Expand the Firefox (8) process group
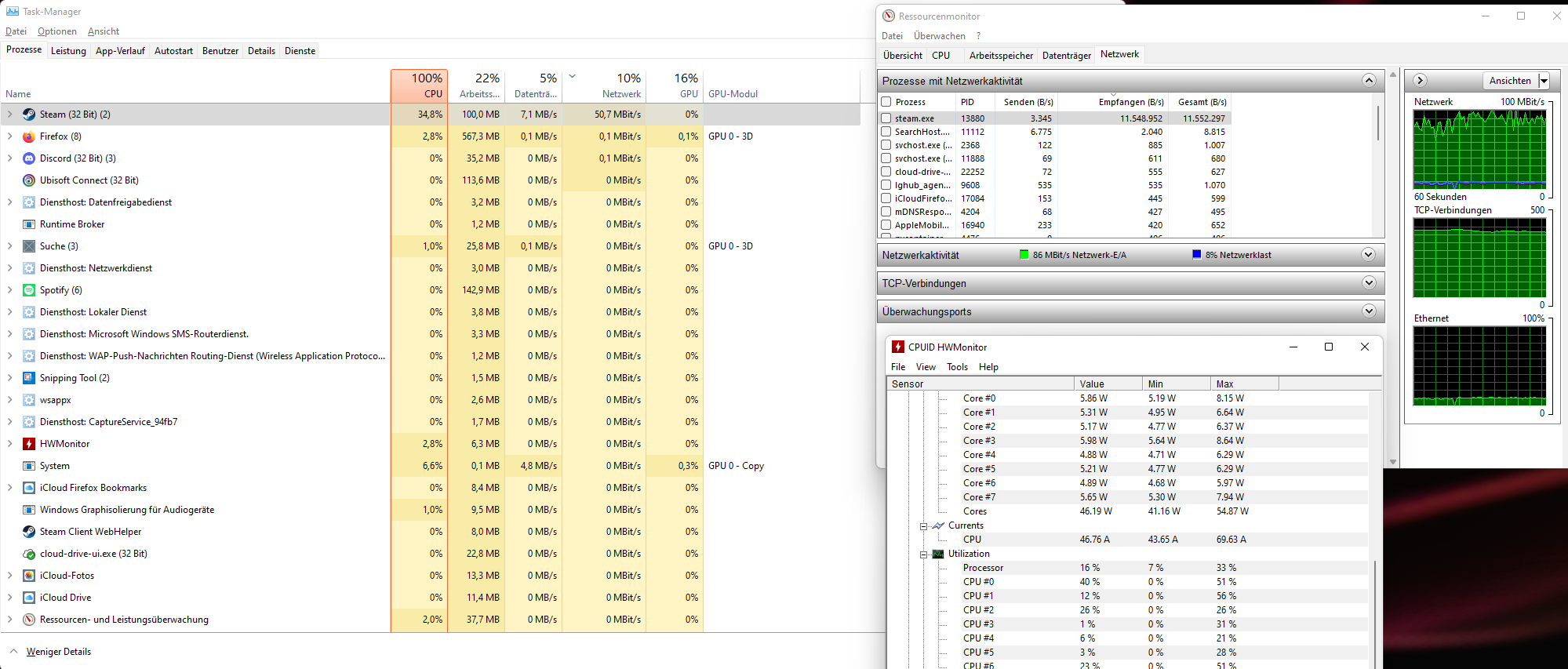The width and height of the screenshot is (1568, 669). (x=10, y=136)
